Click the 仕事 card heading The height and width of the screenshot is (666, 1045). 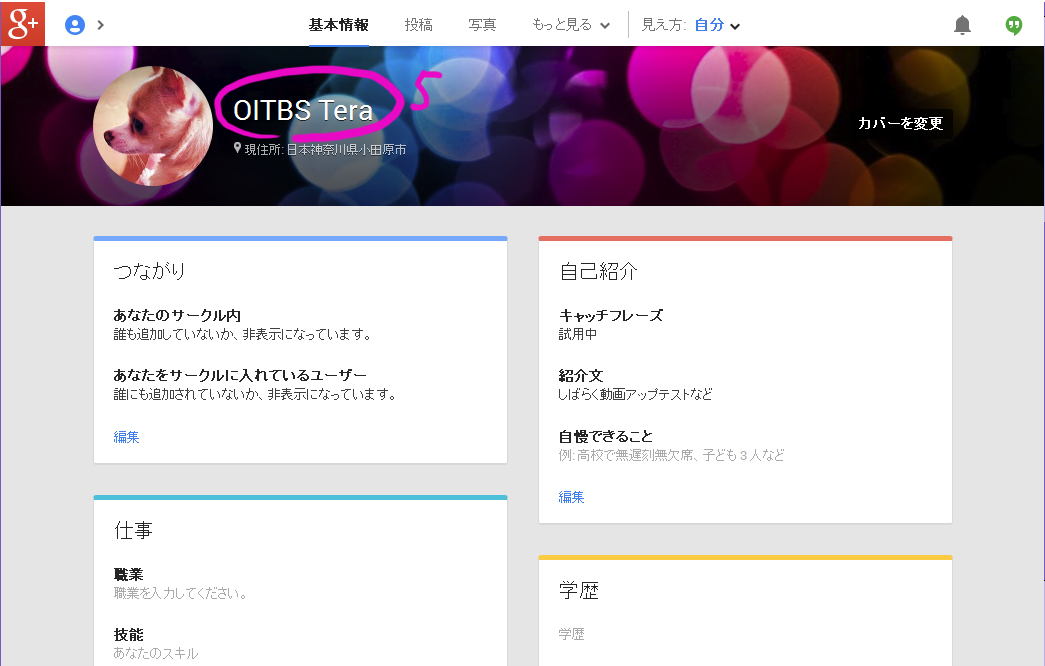133,530
